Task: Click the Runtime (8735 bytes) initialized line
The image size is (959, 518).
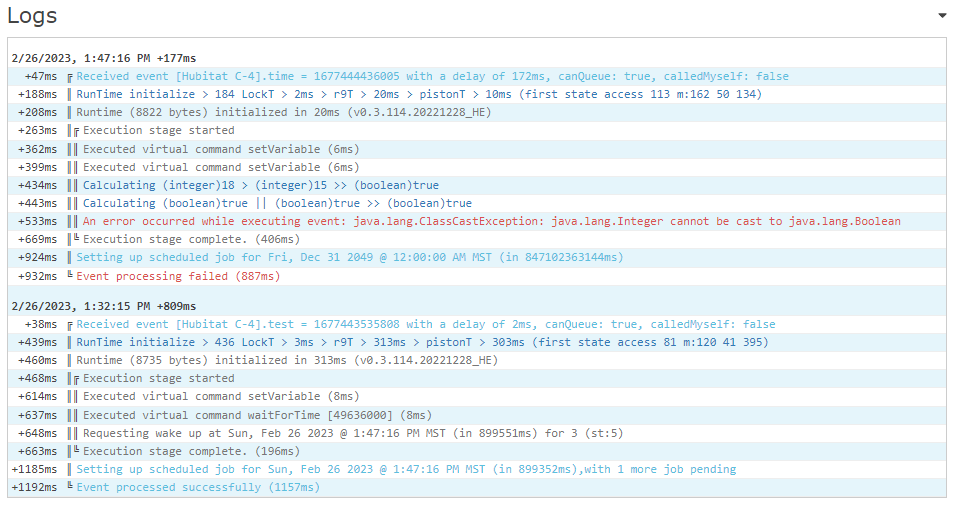Action: click(x=287, y=360)
